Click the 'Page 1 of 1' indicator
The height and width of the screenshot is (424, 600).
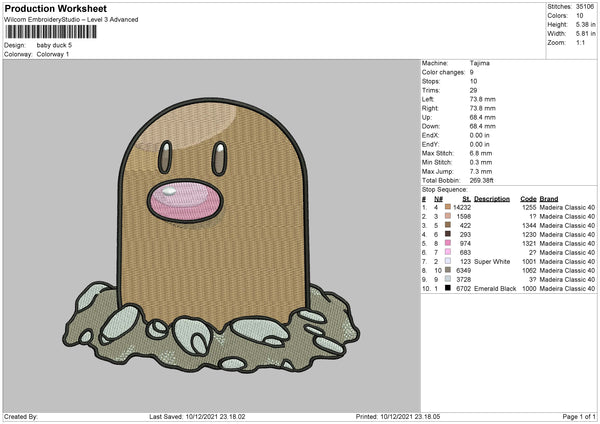579,416
